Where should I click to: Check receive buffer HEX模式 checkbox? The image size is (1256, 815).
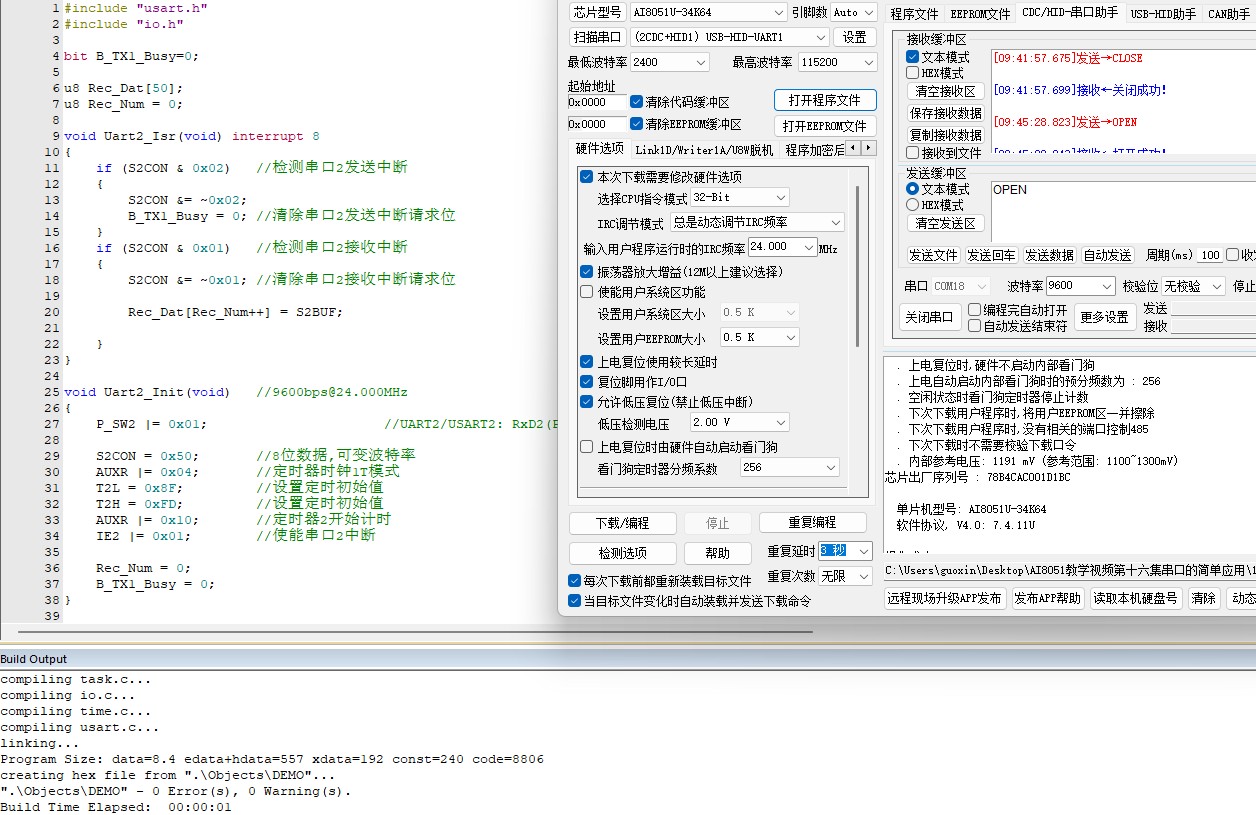tap(912, 73)
